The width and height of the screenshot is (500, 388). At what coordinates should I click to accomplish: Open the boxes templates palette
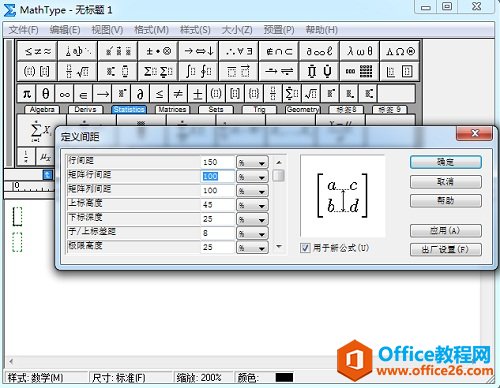pyautogui.click(x=400, y=71)
